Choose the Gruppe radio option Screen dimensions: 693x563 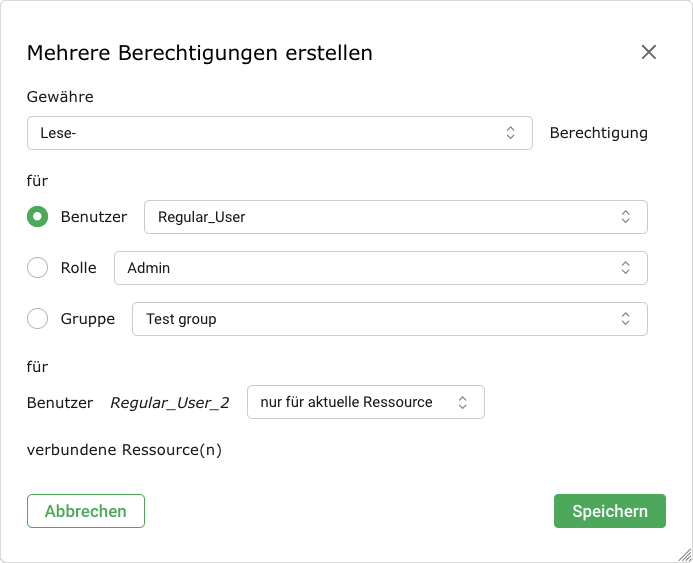coord(38,319)
